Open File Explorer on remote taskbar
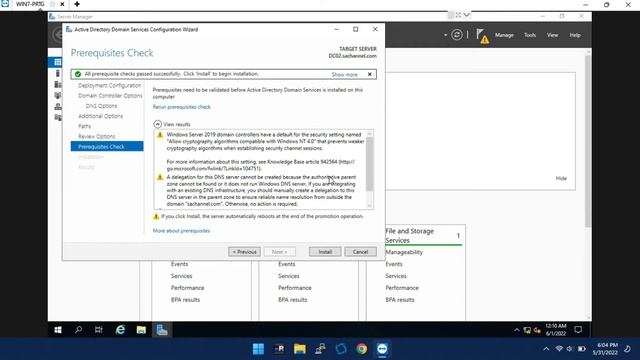Screen dimensions: 640x360 141,330
